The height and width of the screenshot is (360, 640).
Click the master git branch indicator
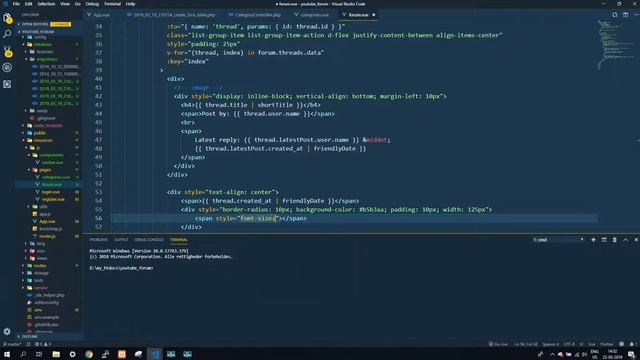12,344
